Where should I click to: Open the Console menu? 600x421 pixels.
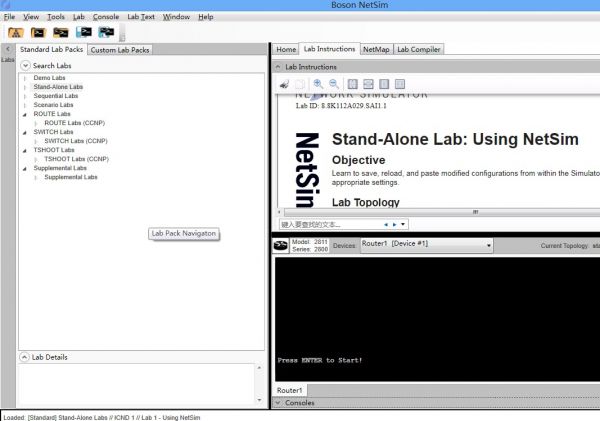[106, 17]
